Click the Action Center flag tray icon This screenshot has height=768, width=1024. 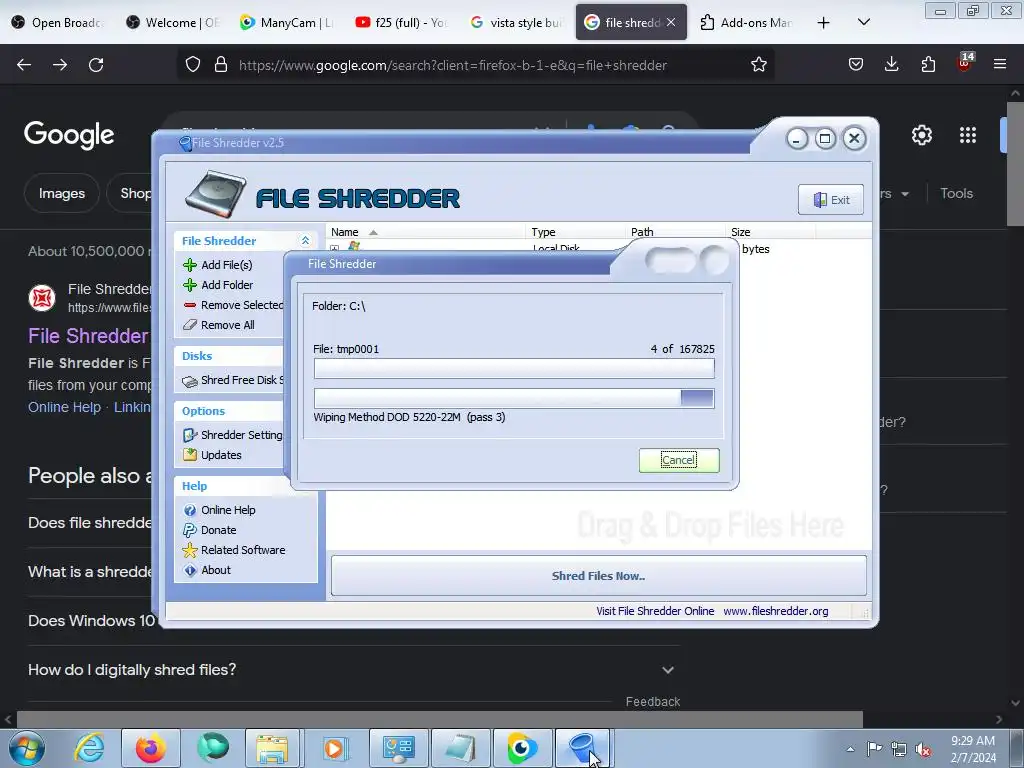point(874,749)
